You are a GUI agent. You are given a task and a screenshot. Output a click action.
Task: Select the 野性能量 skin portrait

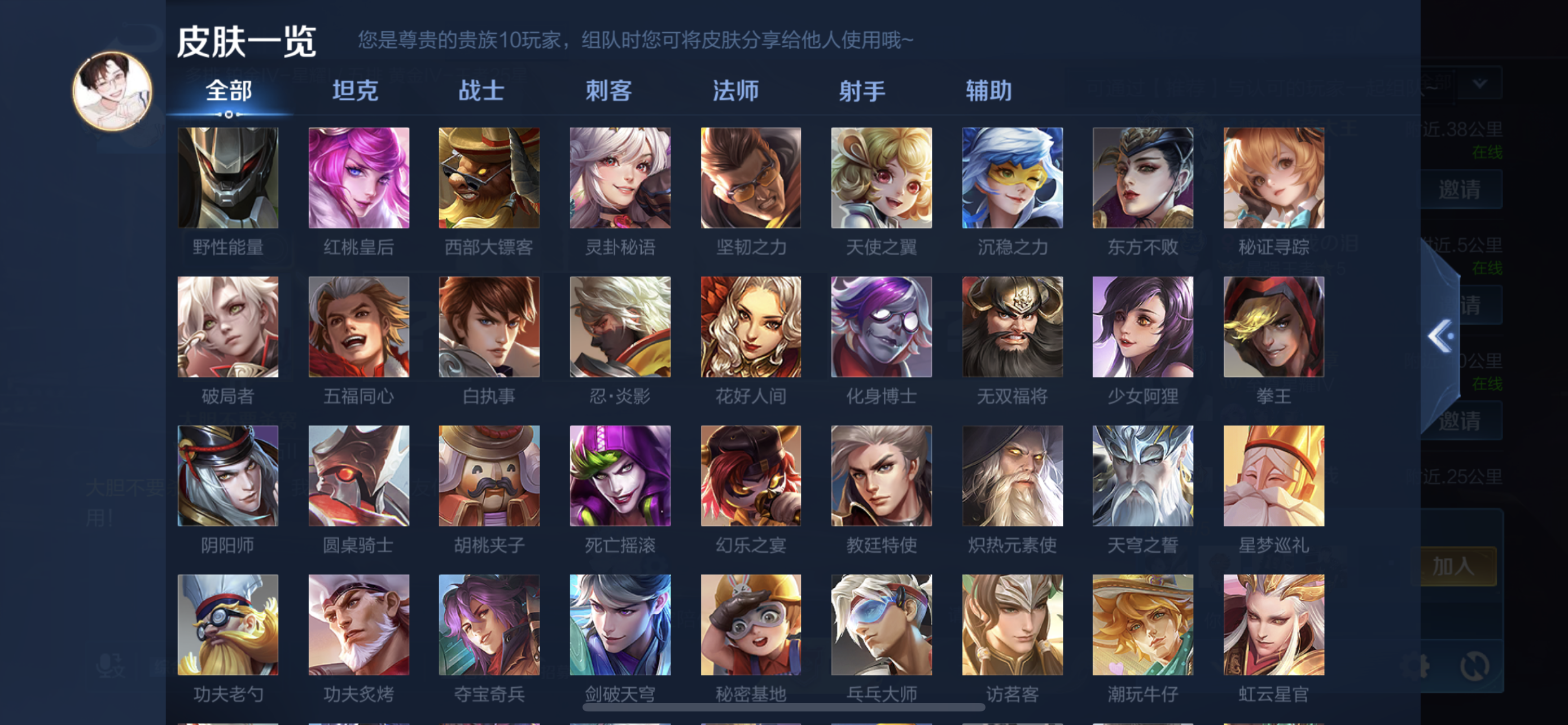pyautogui.click(x=227, y=178)
